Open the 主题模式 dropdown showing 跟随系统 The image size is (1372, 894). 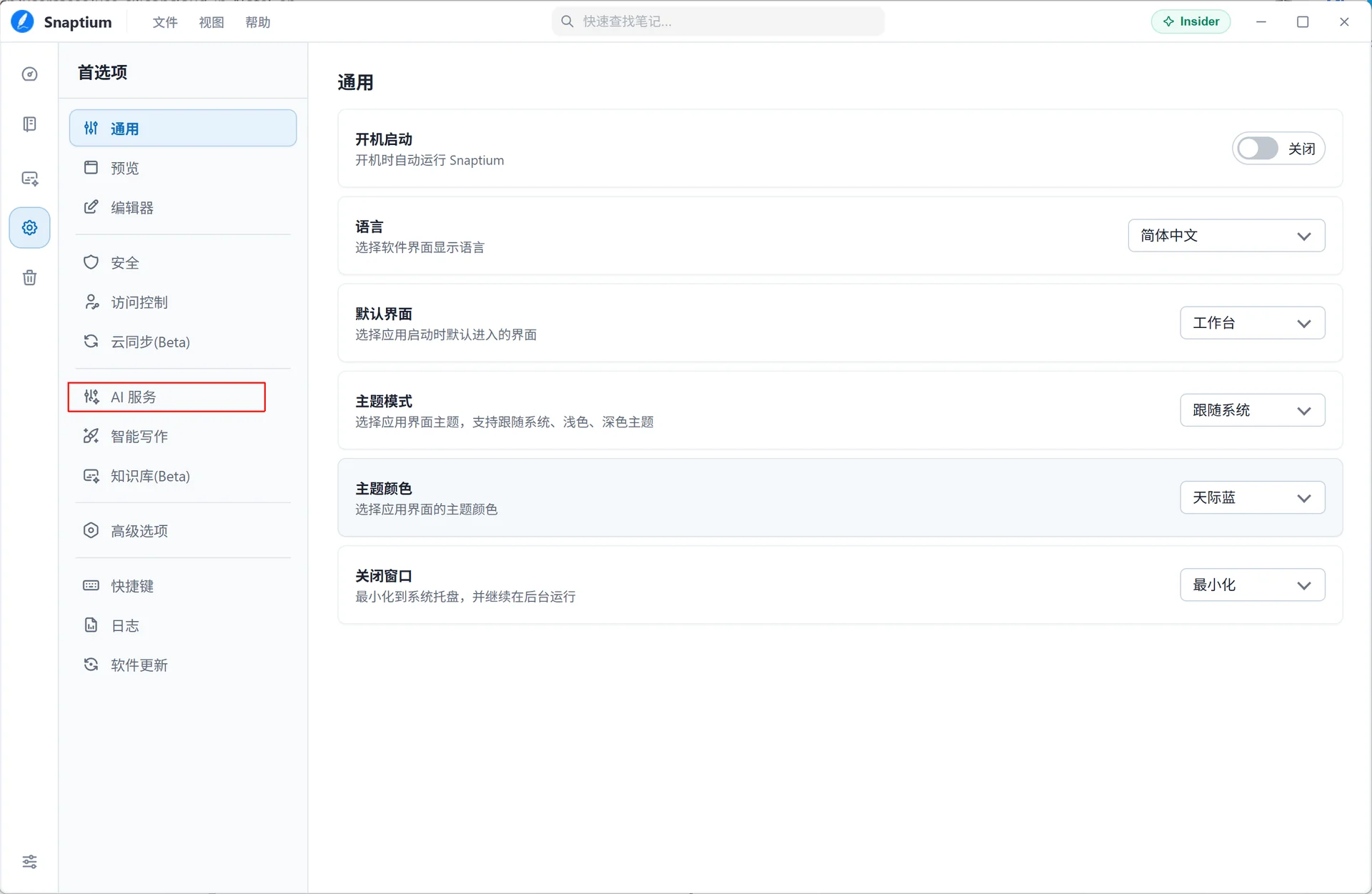pos(1252,410)
